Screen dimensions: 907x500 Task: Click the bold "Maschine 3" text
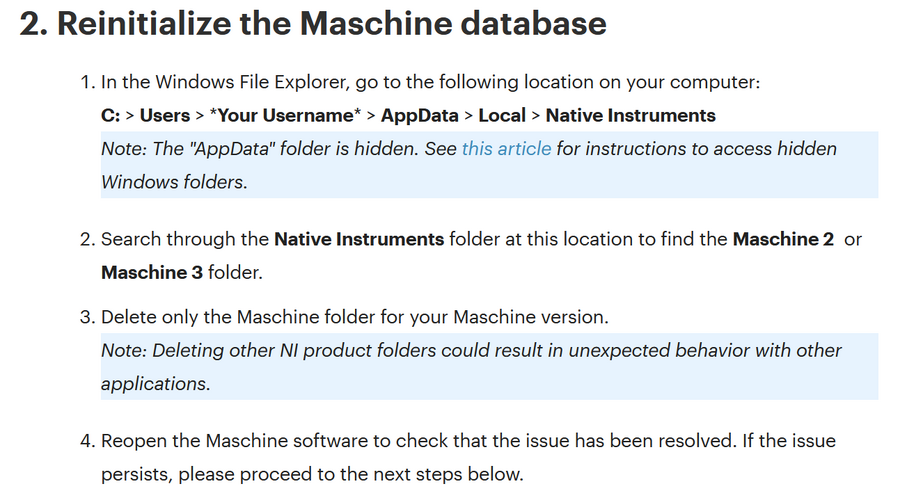152,272
